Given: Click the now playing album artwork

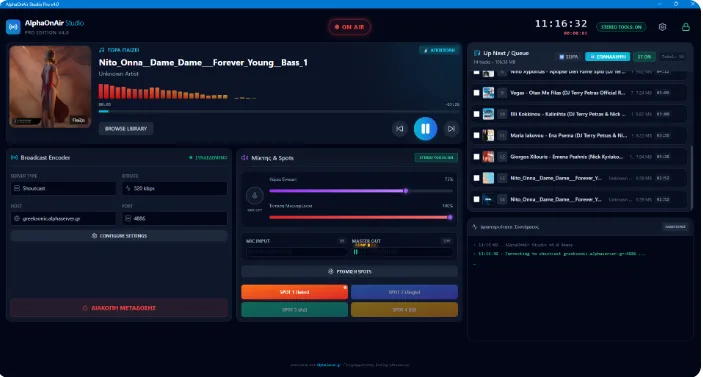Looking at the screenshot, I should [50, 87].
